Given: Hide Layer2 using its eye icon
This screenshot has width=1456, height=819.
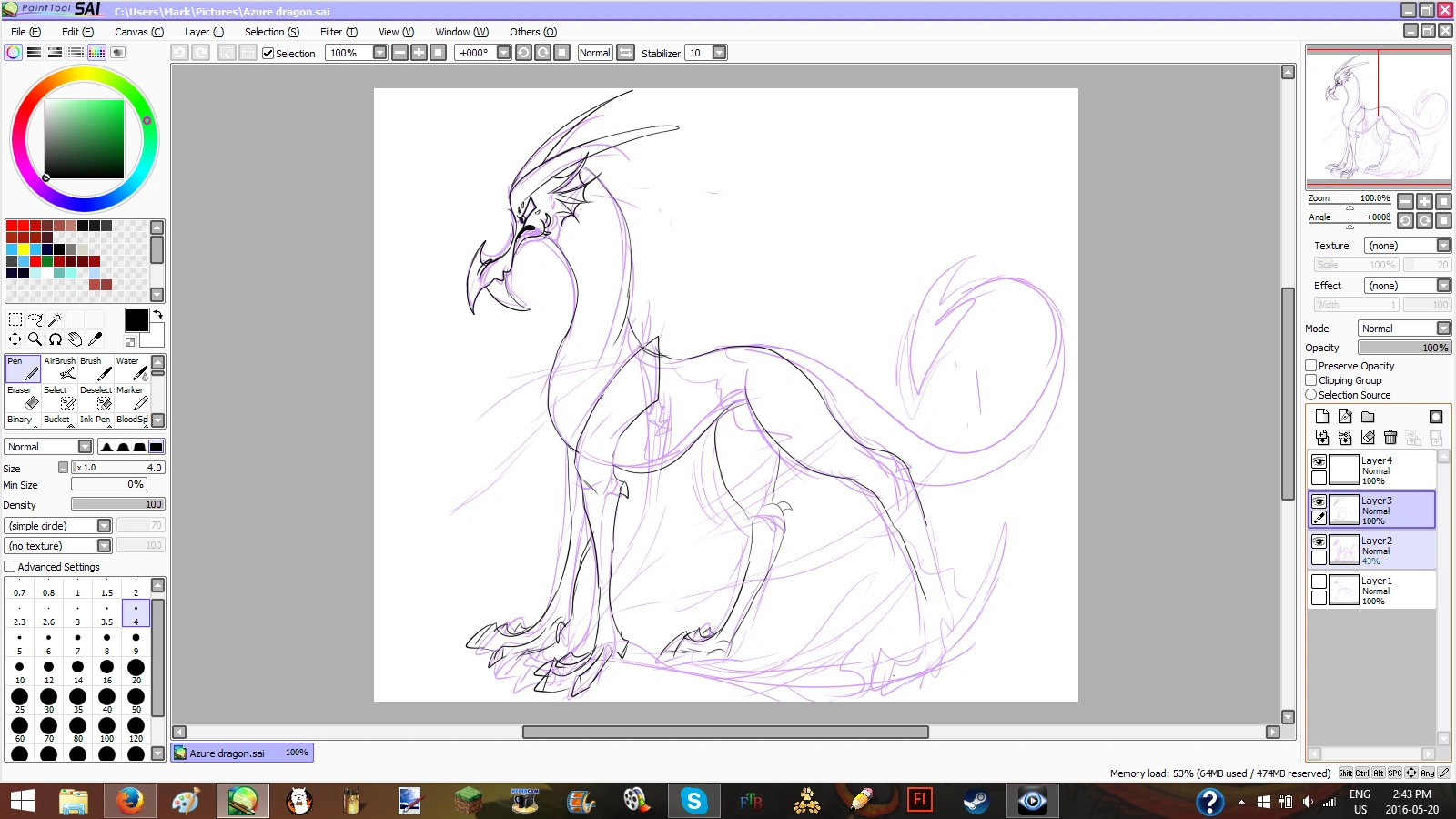Looking at the screenshot, I should coord(1319,541).
